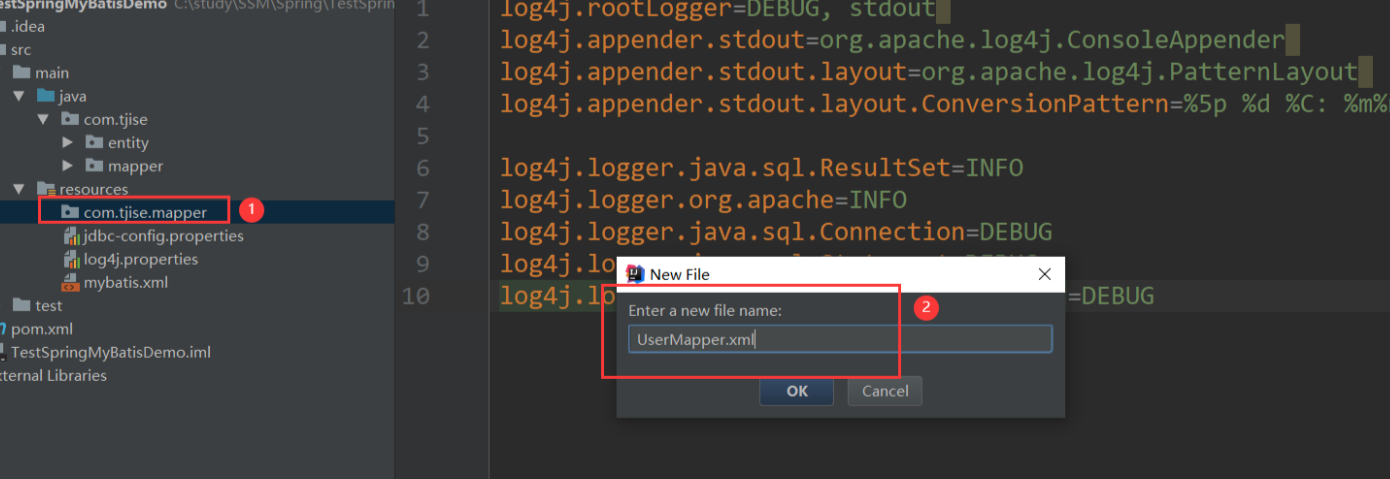This screenshot has width=1390, height=479.
Task: Click jdbc-config.properties file icon
Action: [71, 236]
